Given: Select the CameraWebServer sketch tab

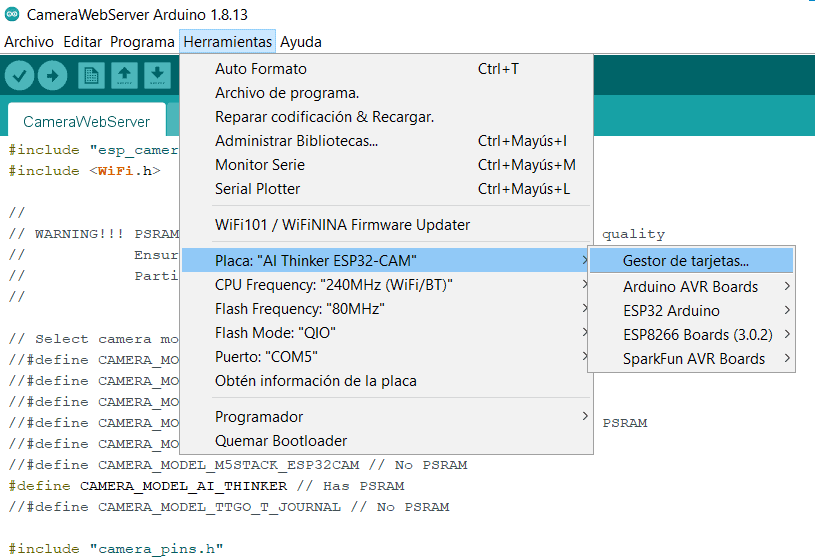Looking at the screenshot, I should pos(86,122).
